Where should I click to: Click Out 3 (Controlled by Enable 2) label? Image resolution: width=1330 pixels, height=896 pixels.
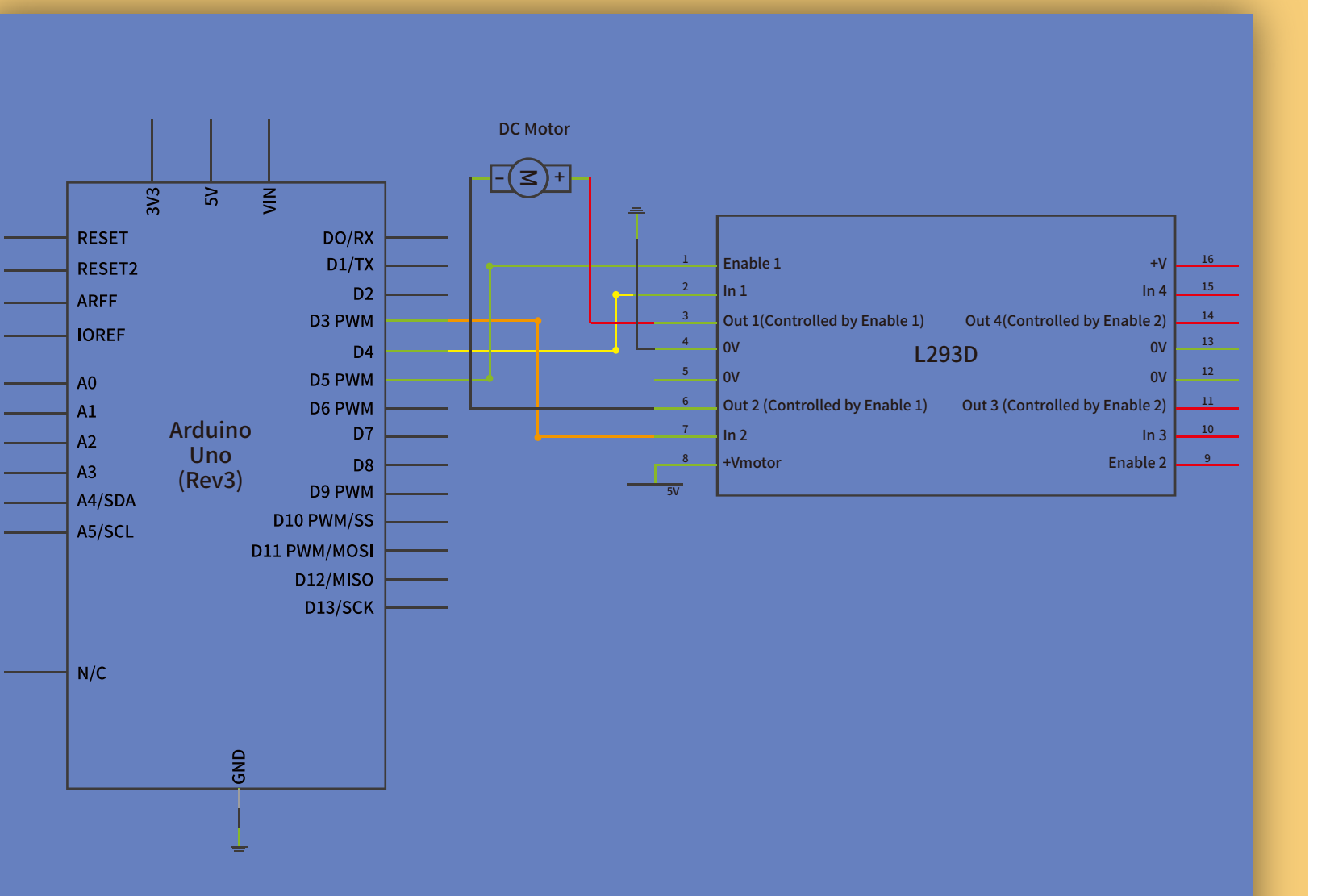pos(1064,406)
